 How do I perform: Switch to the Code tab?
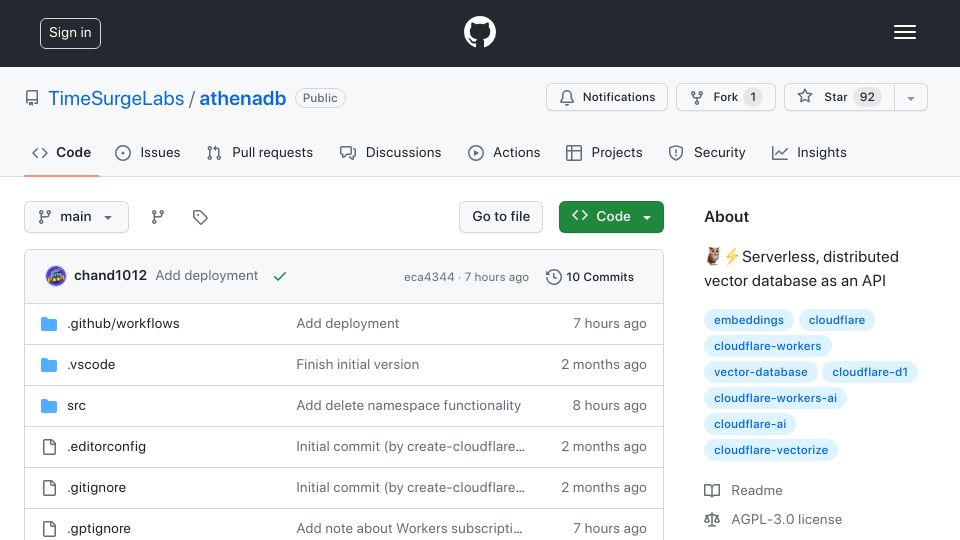click(x=61, y=152)
